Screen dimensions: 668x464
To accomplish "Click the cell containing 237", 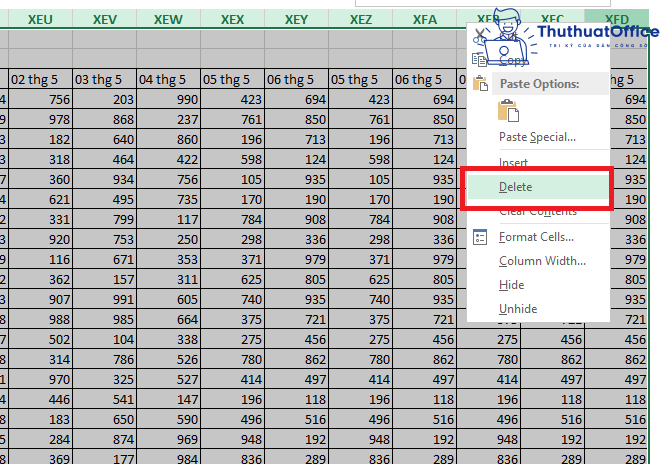I will click(169, 119).
